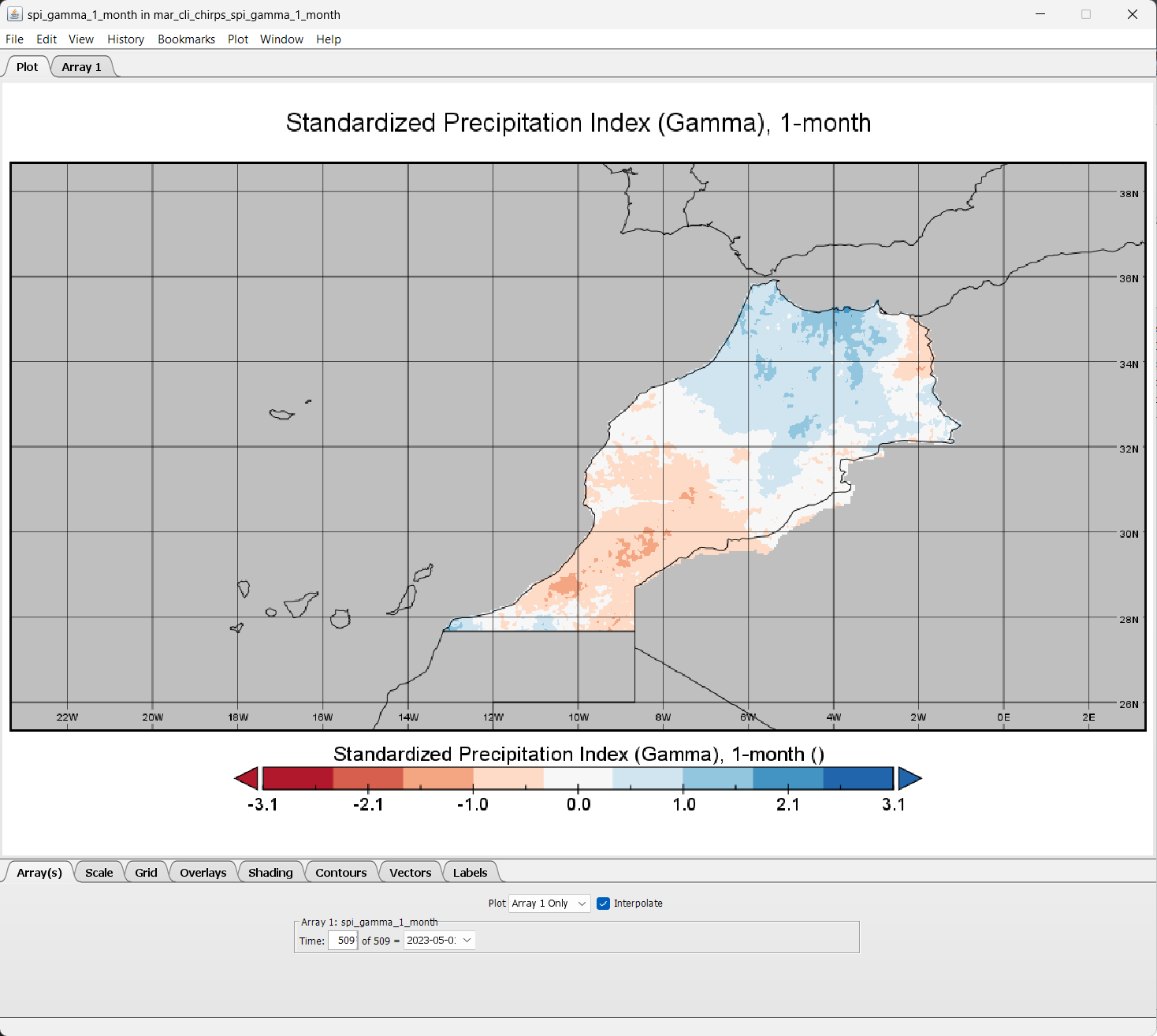The image size is (1157, 1036).
Task: Open the Plot menu
Action: (x=238, y=39)
